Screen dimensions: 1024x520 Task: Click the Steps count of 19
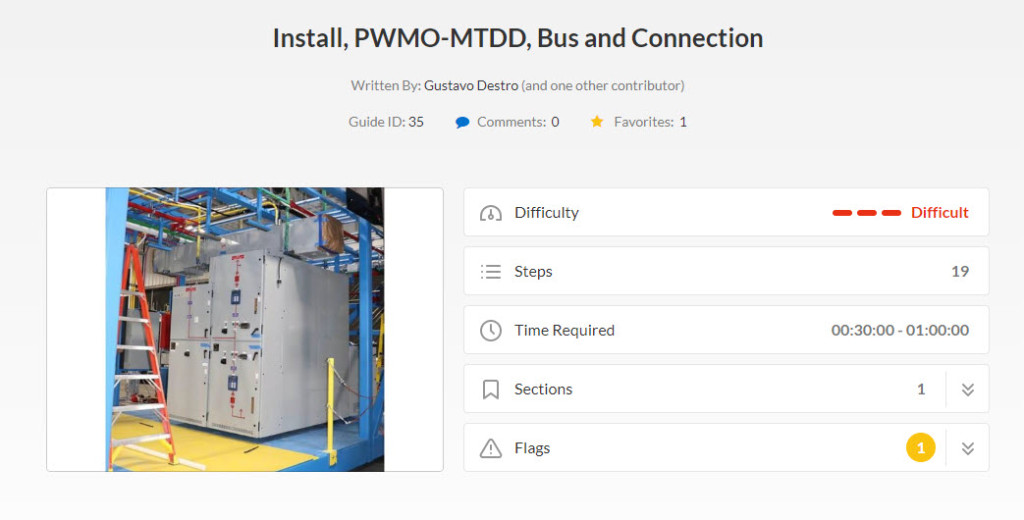pyautogui.click(x=959, y=271)
